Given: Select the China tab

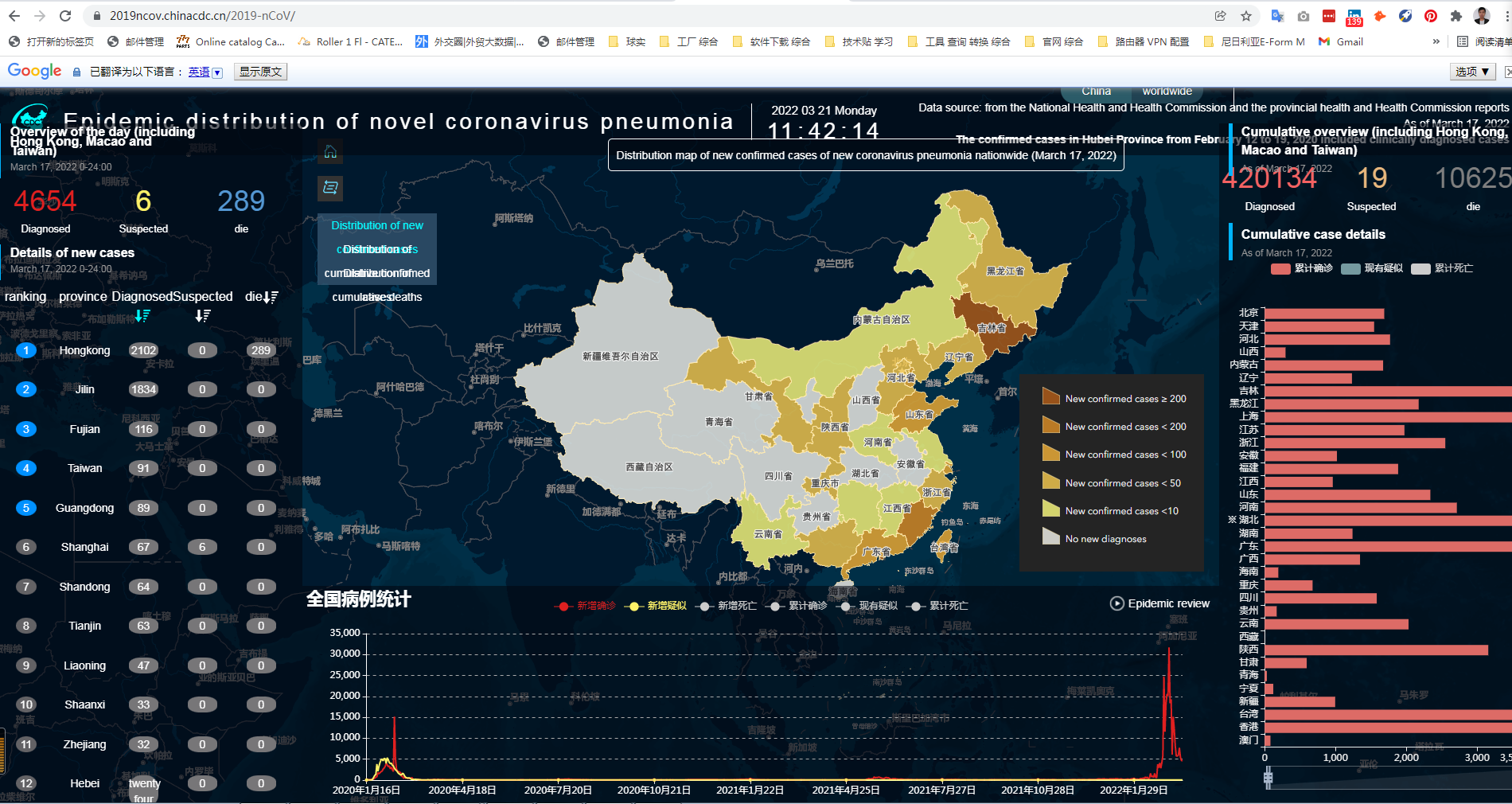Looking at the screenshot, I should tap(1096, 91).
